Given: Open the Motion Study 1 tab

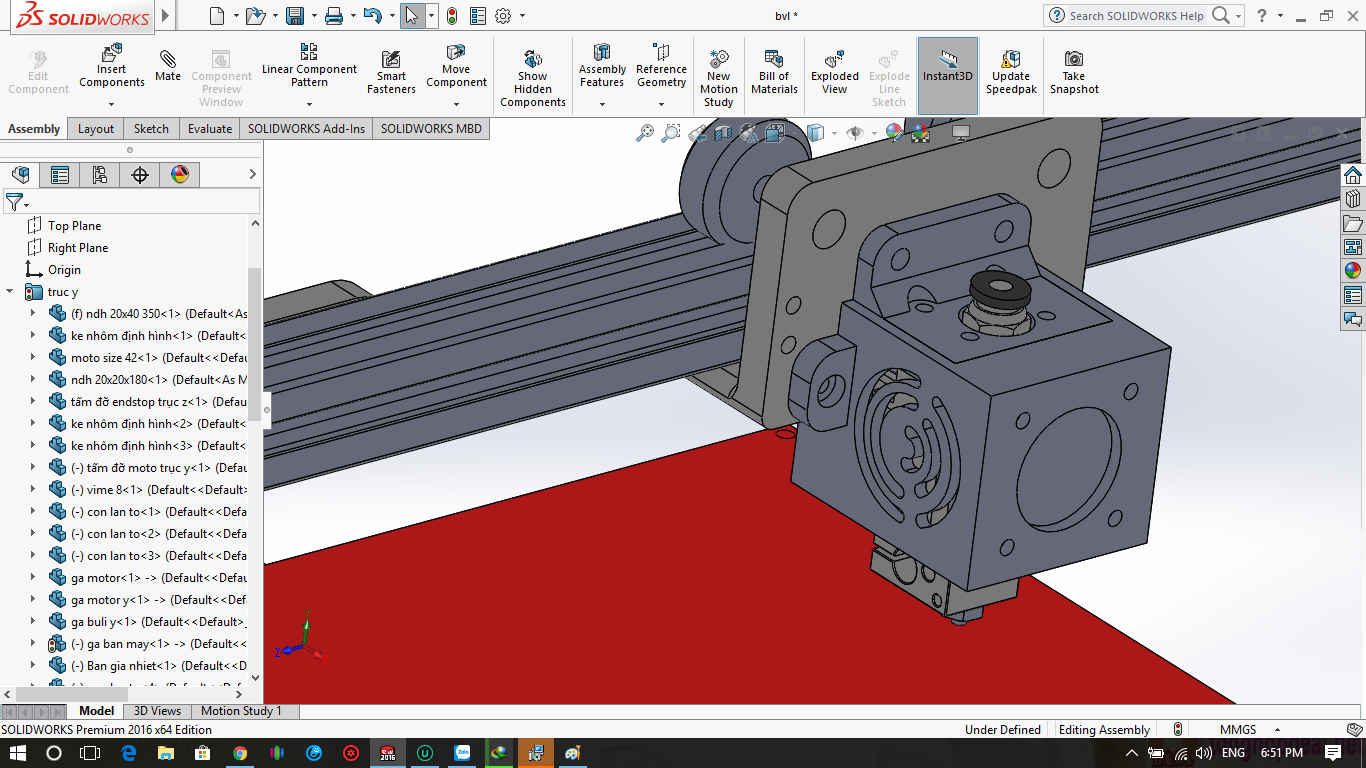Looking at the screenshot, I should (242, 711).
